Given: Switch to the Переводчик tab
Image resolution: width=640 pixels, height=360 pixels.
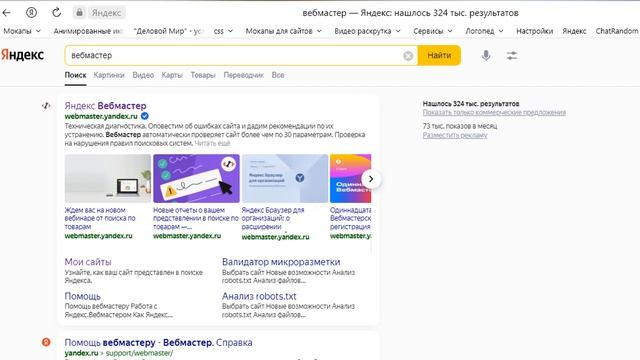Looking at the screenshot, I should pos(243,75).
